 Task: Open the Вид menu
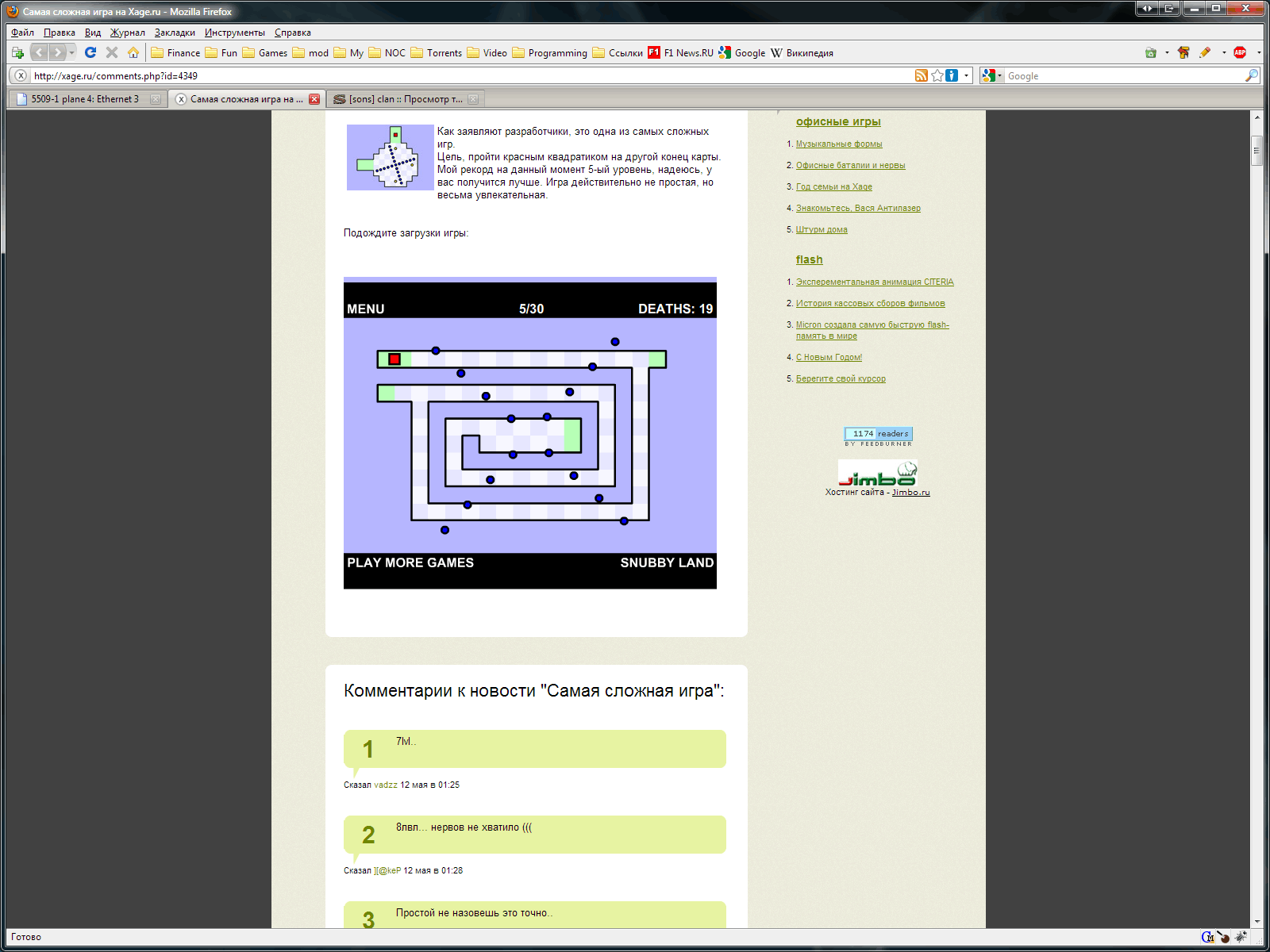pyautogui.click(x=93, y=33)
